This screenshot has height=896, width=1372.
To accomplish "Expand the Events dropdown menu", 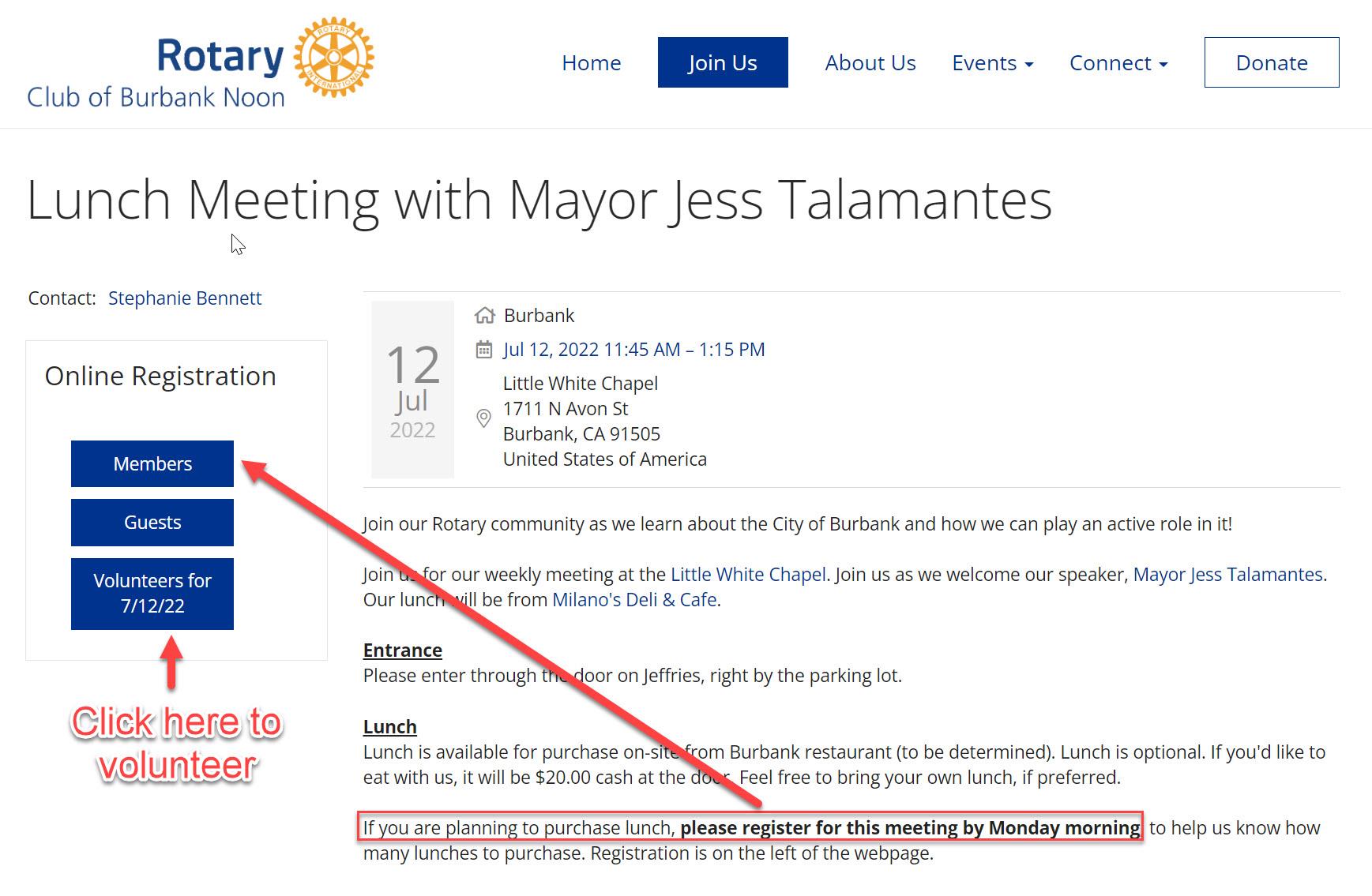I will (x=992, y=63).
